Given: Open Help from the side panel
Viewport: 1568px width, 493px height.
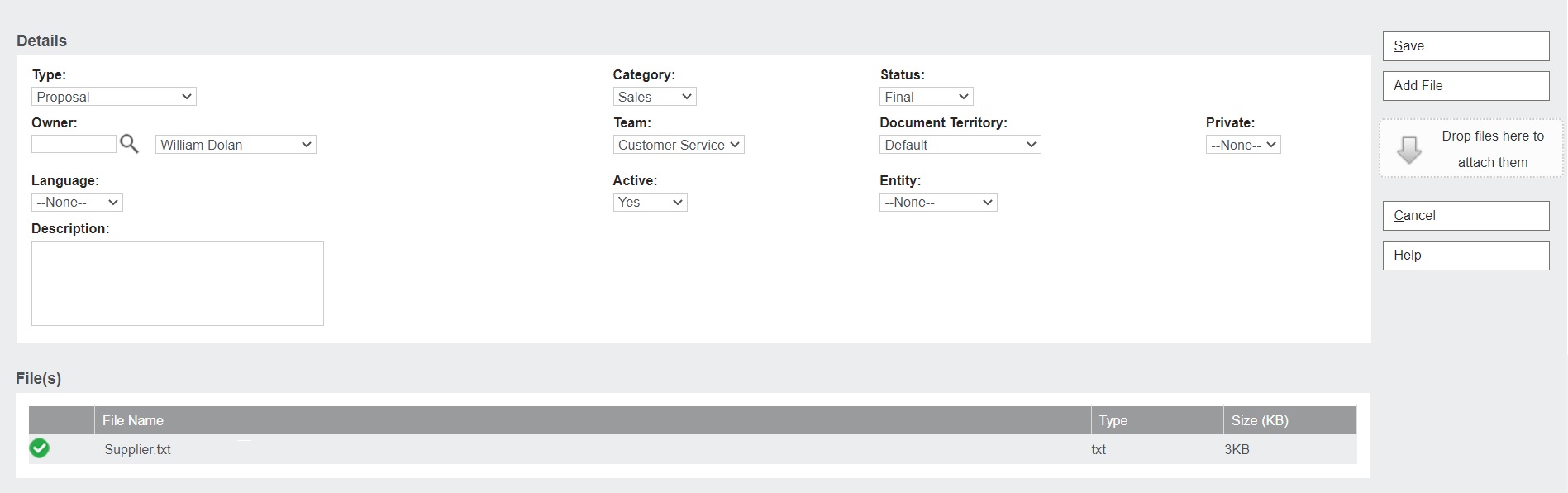Looking at the screenshot, I should pyautogui.click(x=1465, y=256).
